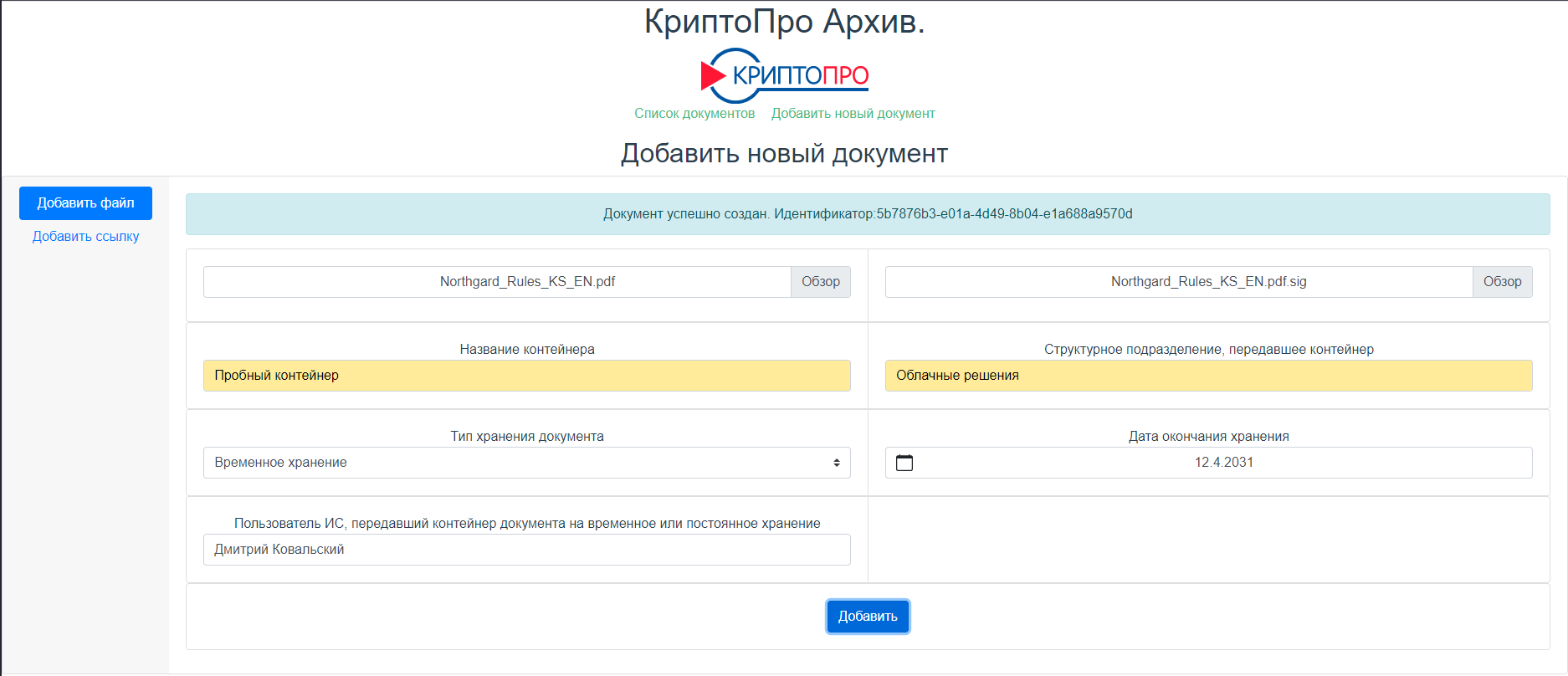Follow the Добавить ссылку link
This screenshot has height=676, width=1568.
tap(85, 237)
